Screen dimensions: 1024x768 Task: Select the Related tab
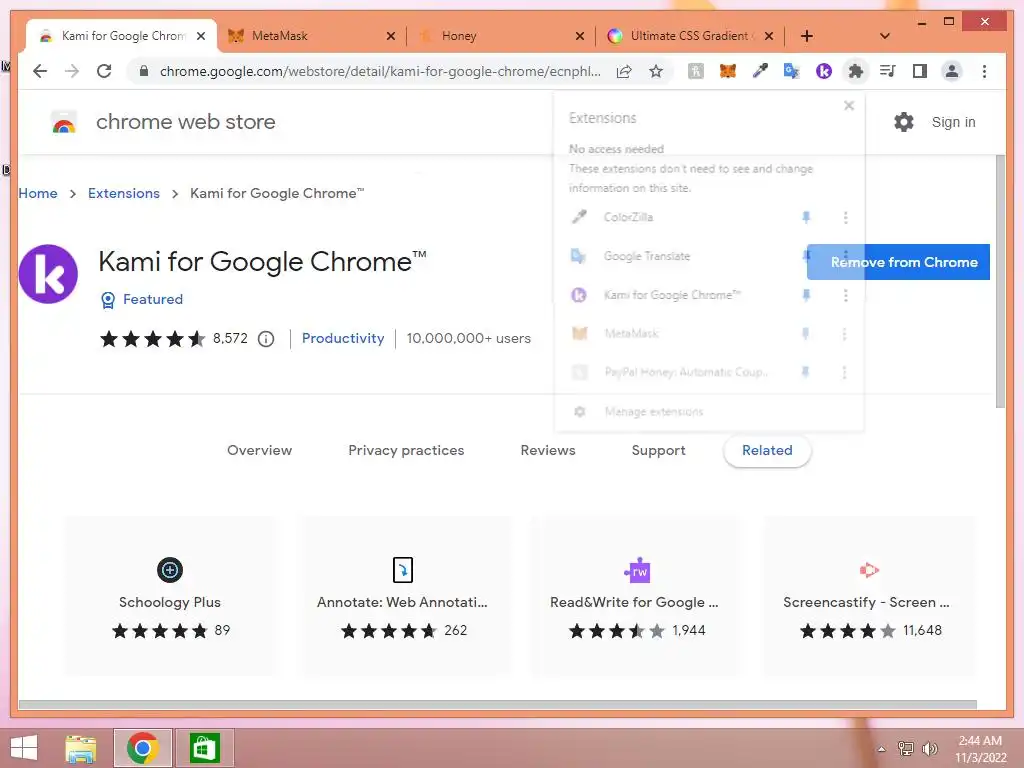[x=767, y=451]
